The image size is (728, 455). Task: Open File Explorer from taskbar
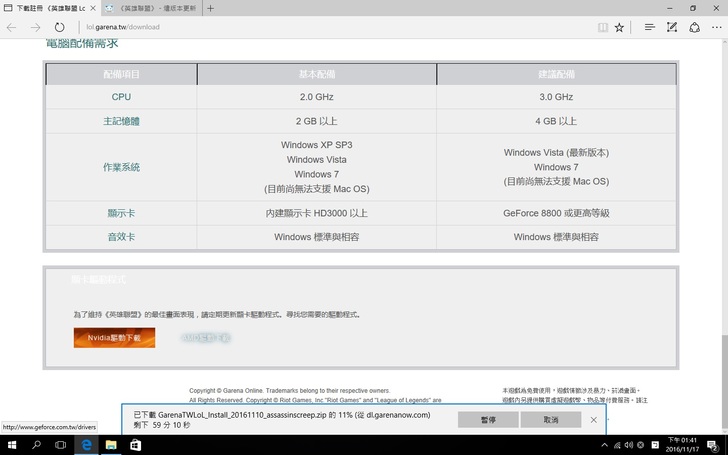coord(111,445)
